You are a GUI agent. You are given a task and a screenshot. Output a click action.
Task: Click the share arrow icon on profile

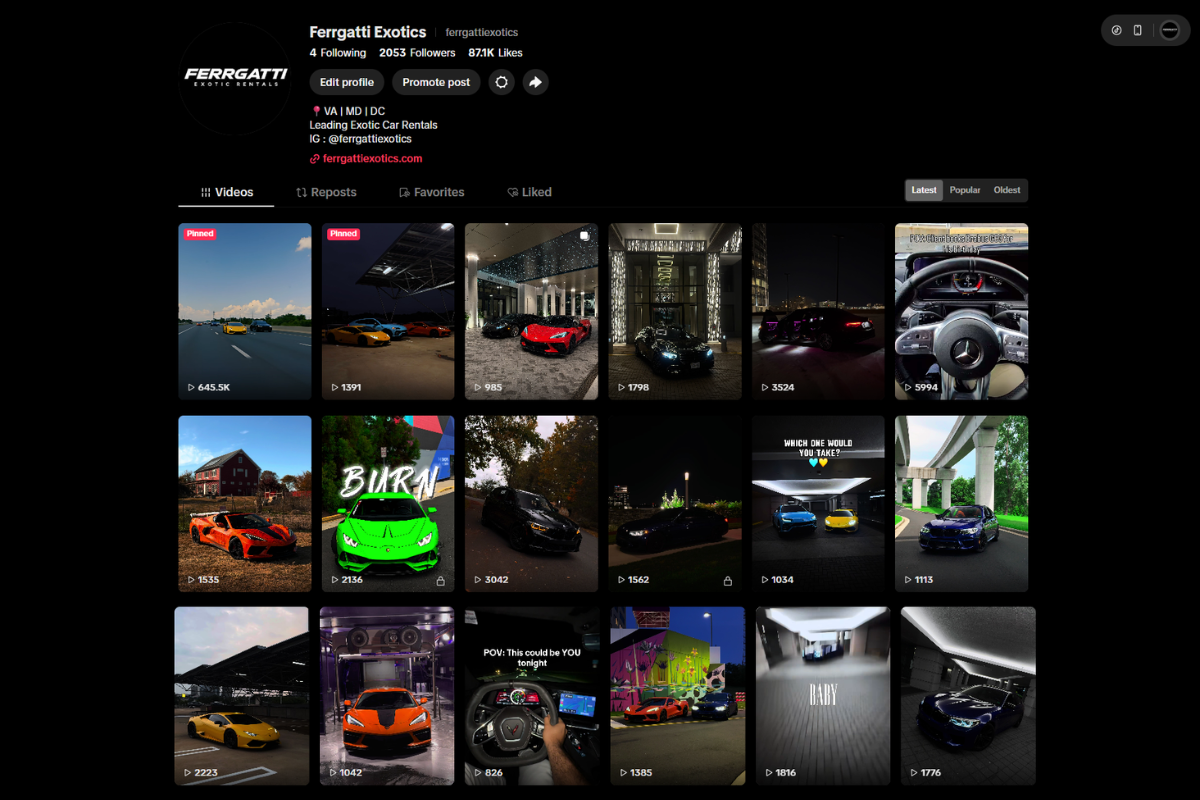[x=535, y=82]
